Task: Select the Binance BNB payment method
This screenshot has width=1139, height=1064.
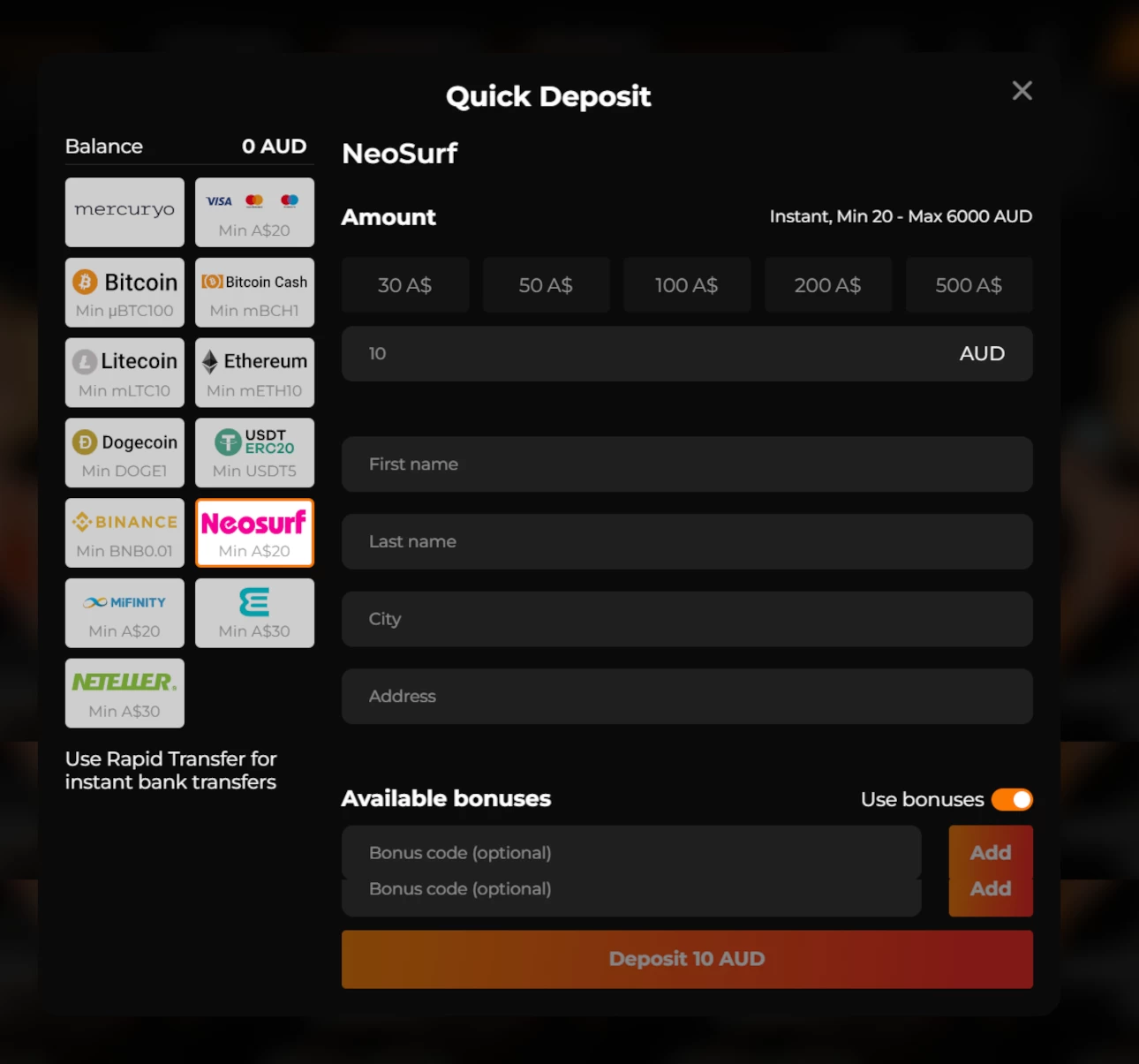Action: 124,532
